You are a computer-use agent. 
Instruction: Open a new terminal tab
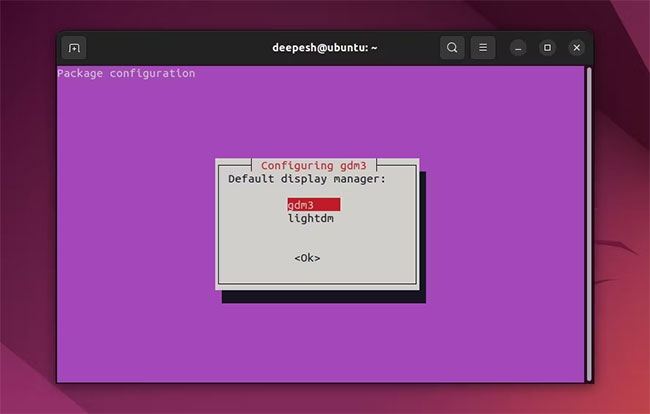[x=74, y=48]
